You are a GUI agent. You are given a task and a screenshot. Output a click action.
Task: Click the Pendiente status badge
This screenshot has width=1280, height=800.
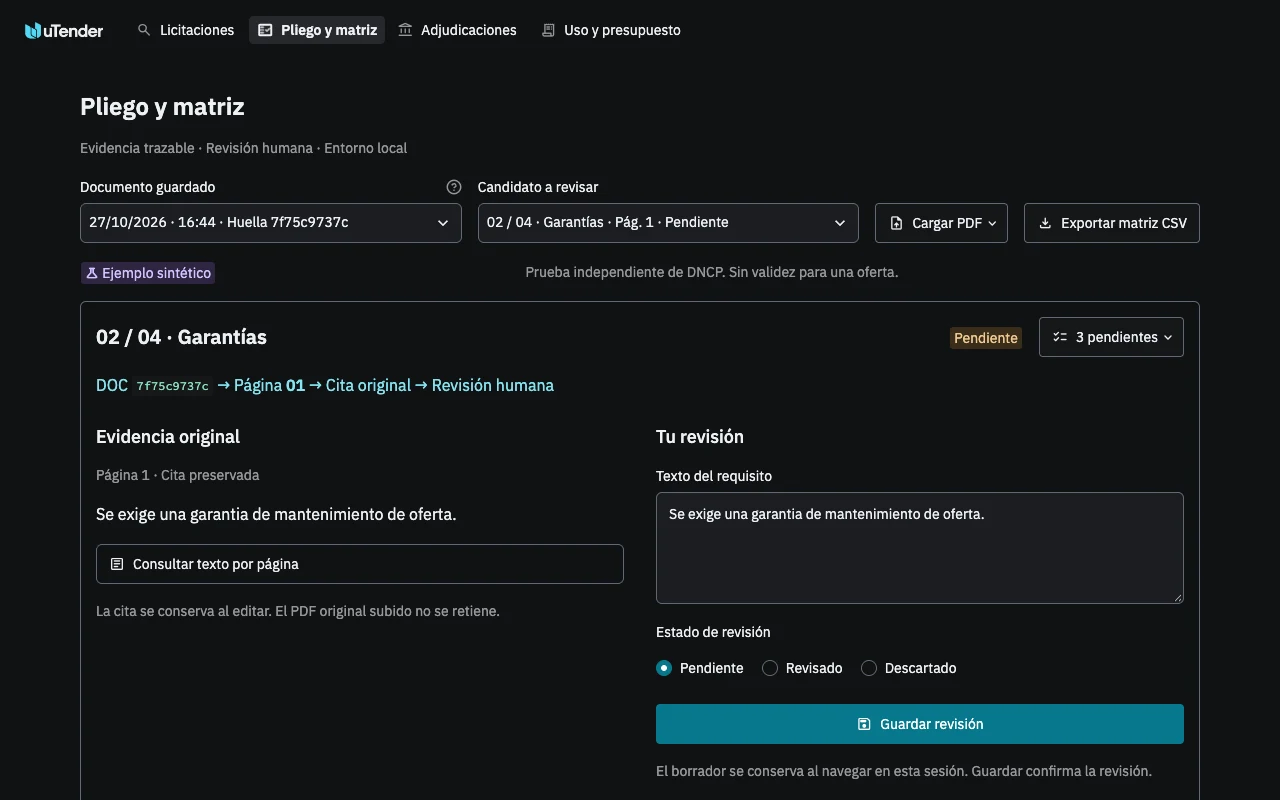click(x=986, y=338)
